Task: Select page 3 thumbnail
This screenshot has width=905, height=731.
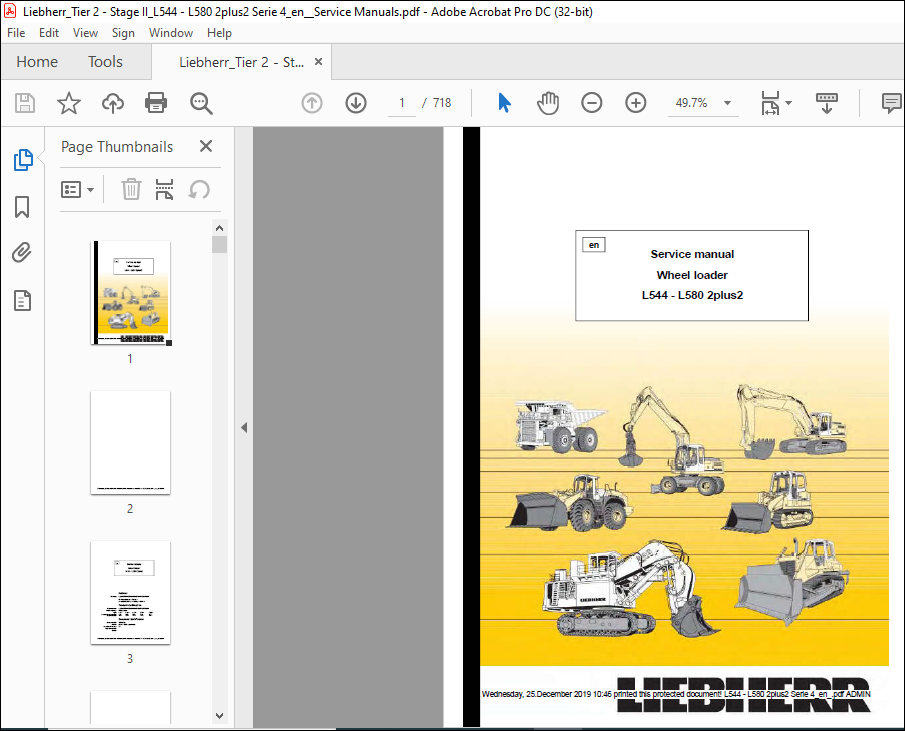Action: [x=130, y=593]
